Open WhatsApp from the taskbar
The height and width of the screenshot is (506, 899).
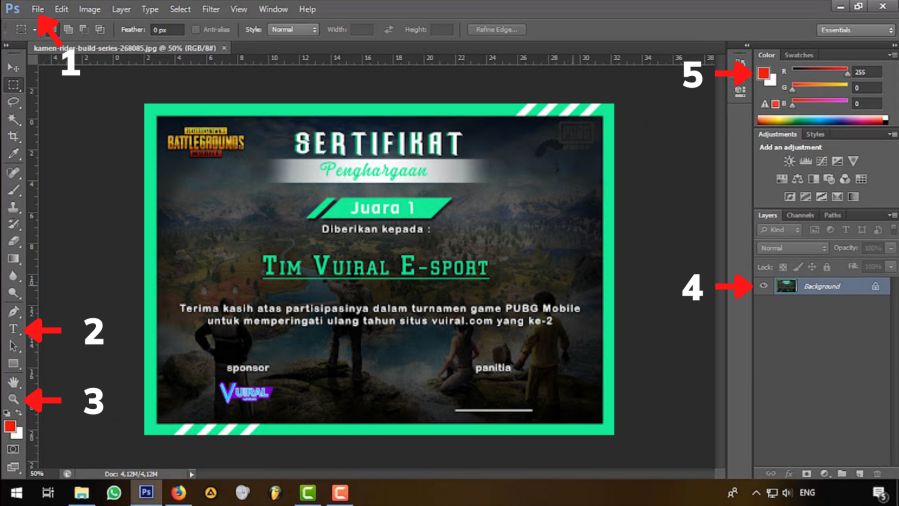point(114,493)
